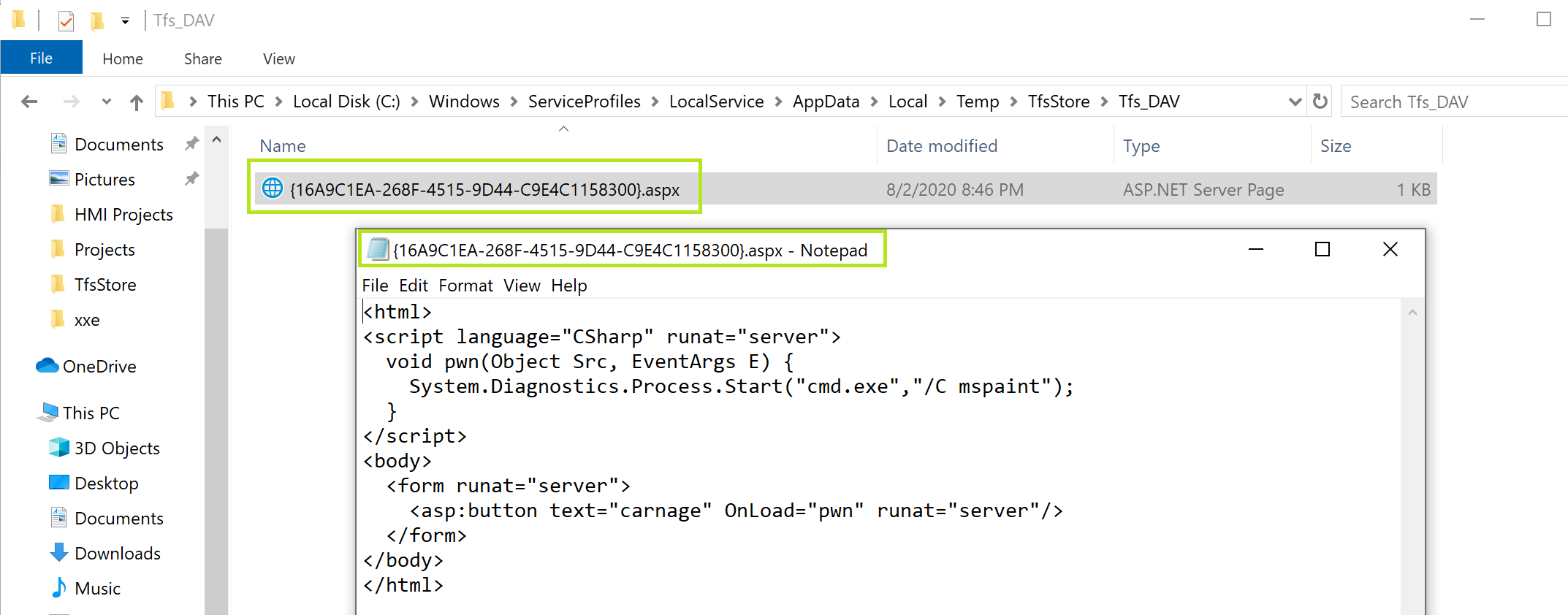Click This PC in the address bar

point(236,102)
